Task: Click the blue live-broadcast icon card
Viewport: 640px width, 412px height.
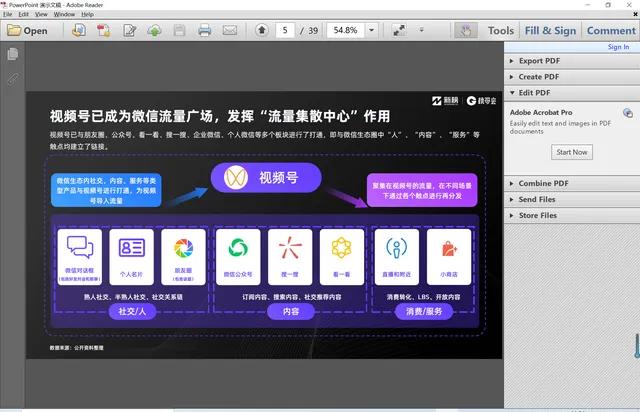Action: coord(397,257)
